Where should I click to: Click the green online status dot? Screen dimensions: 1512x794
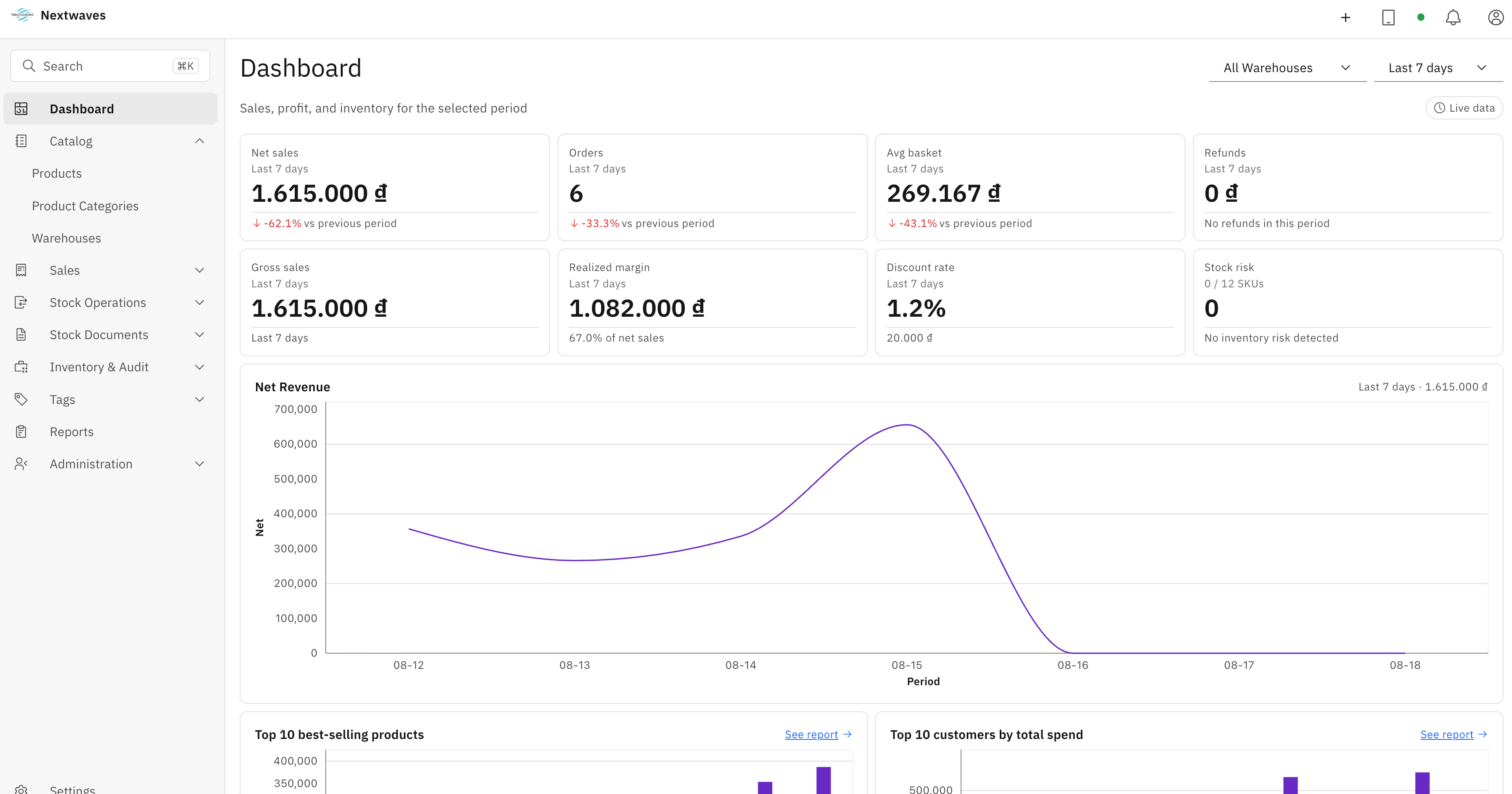[1421, 18]
